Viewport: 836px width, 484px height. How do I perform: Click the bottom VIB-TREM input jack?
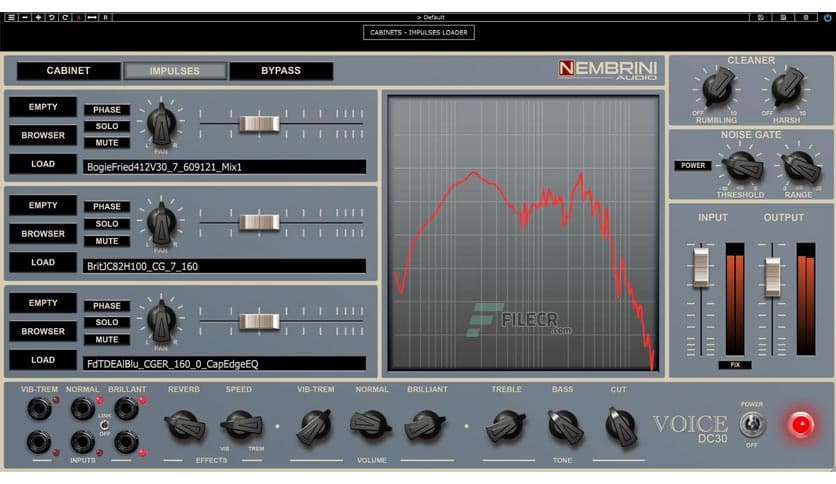pos(39,442)
